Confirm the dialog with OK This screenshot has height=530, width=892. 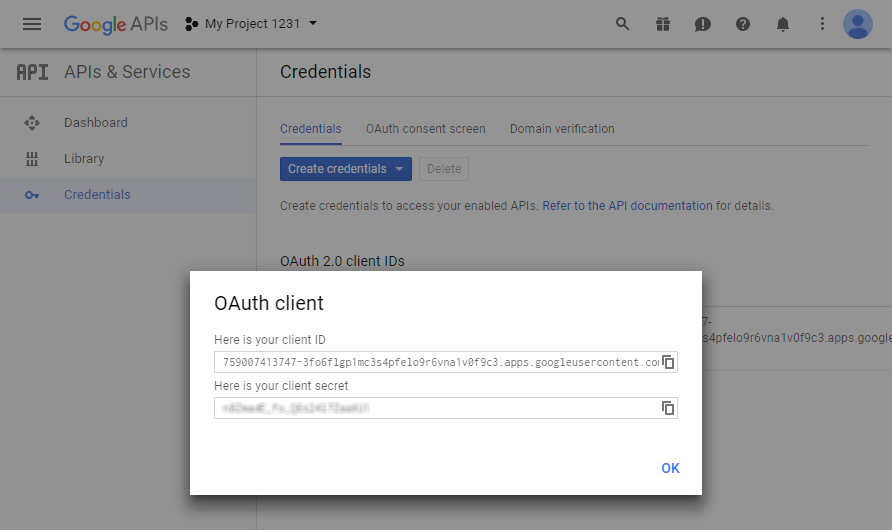(670, 468)
